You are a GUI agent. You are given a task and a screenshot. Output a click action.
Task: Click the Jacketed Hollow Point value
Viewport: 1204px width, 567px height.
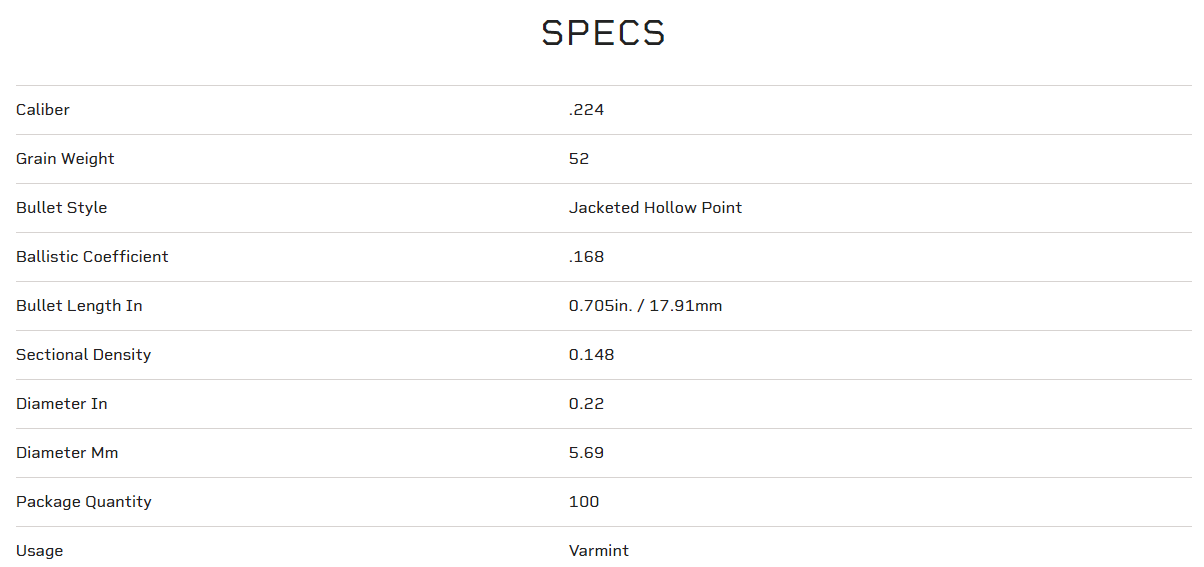coord(655,208)
